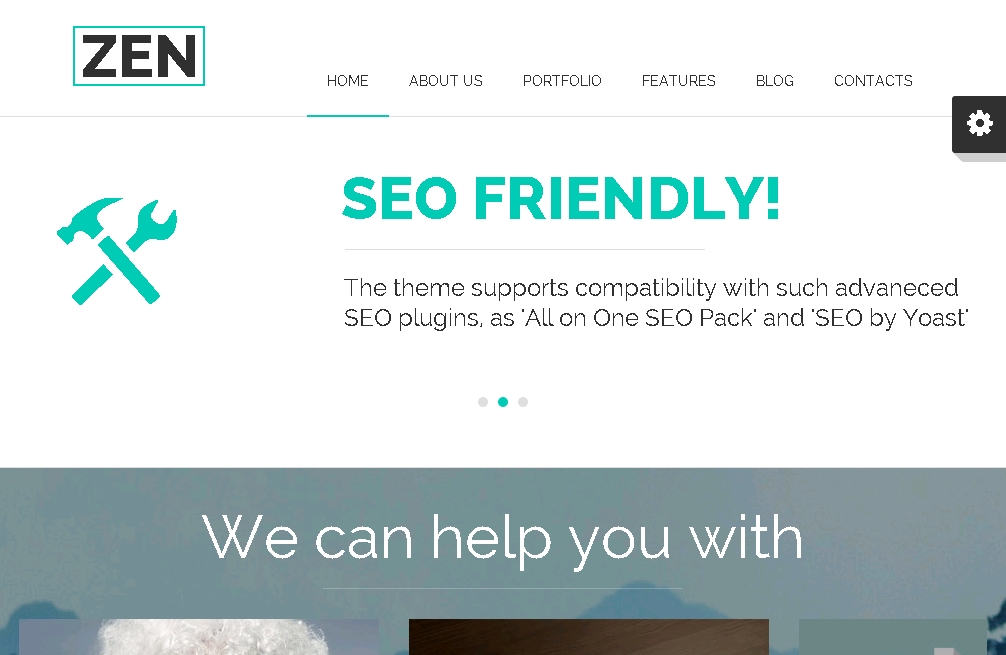
Task: Click the teal underline below Home
Action: tap(348, 115)
